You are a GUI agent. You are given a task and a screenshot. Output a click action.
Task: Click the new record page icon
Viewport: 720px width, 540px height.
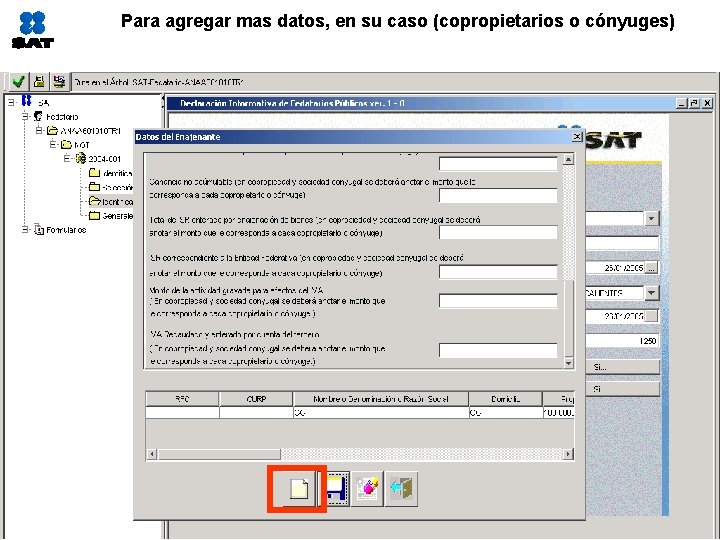coord(299,489)
